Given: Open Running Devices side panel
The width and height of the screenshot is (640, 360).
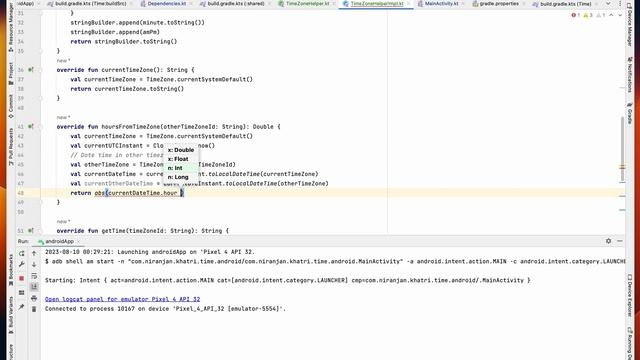Looking at the screenshot, I should click(x=630, y=343).
